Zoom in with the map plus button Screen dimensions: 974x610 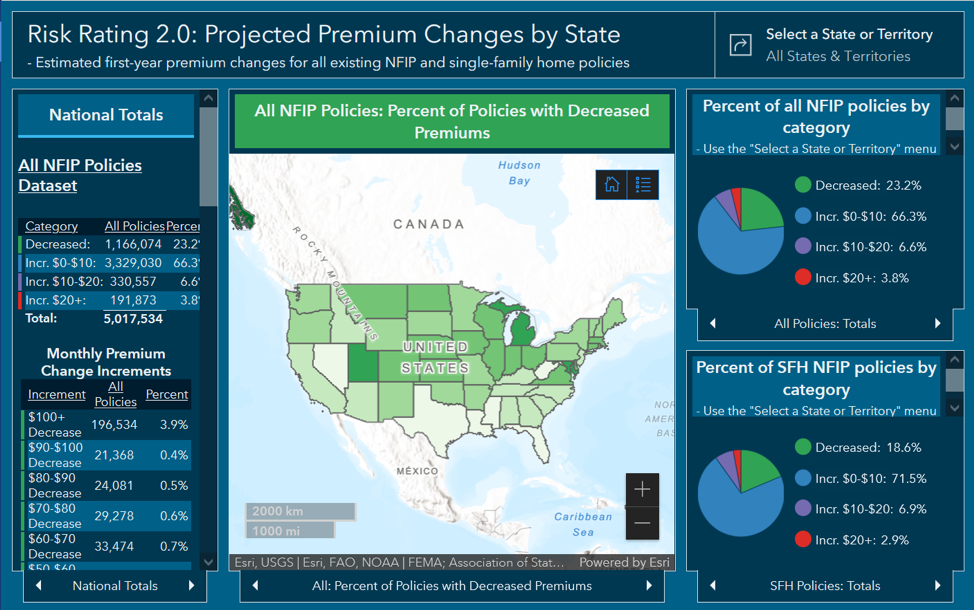click(642, 489)
